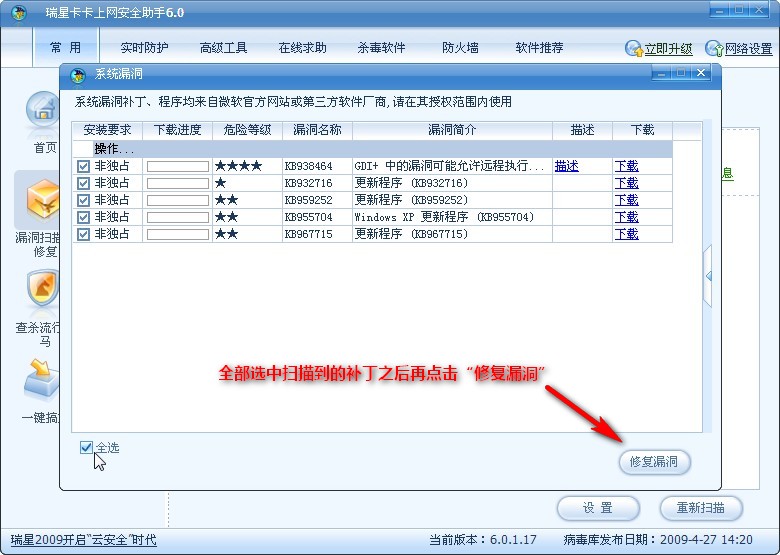The height and width of the screenshot is (555, 780).
Task: Click the download progress bar for KB967715
Action: click(x=178, y=234)
